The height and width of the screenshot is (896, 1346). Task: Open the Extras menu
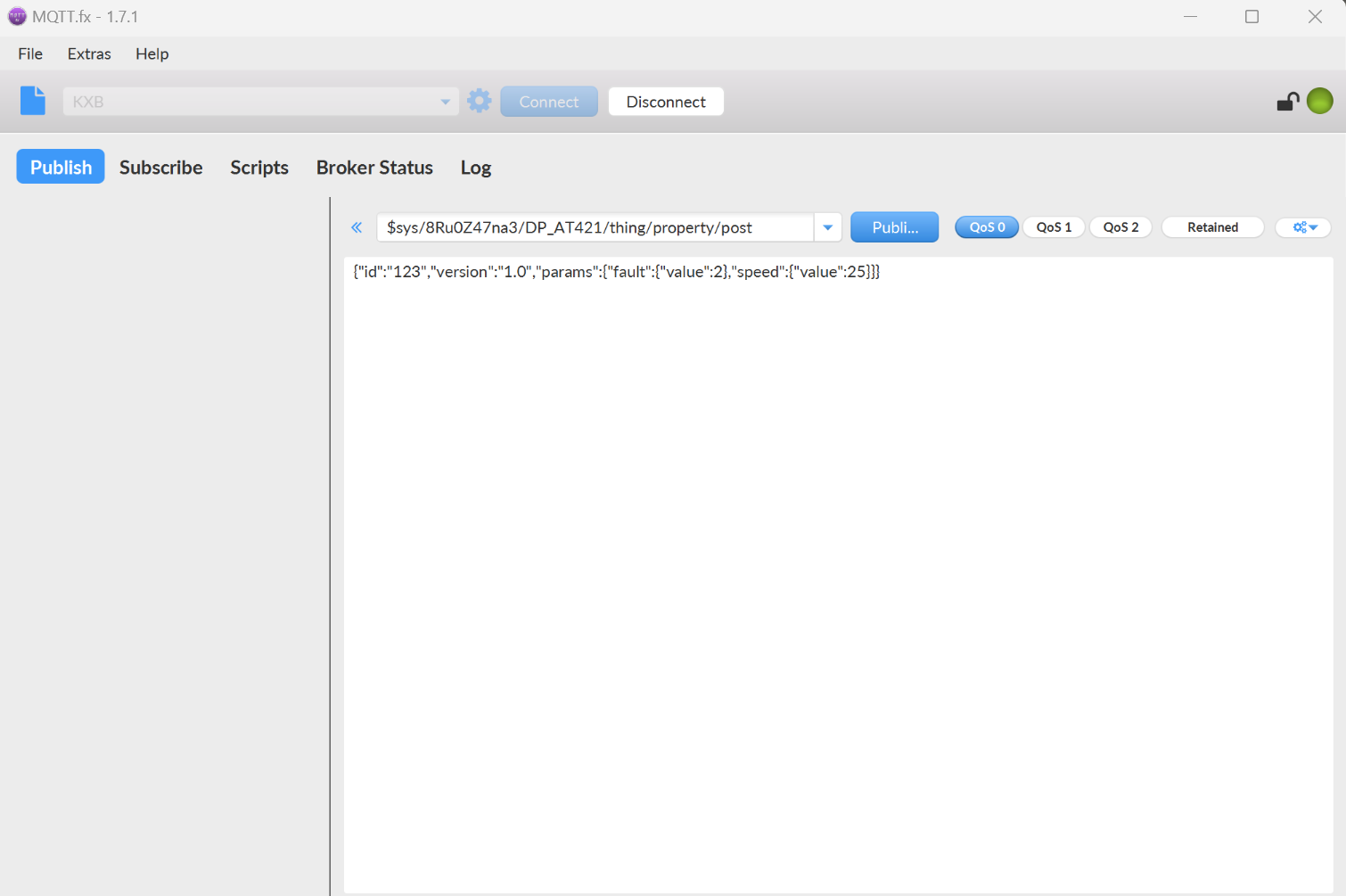[x=89, y=53]
